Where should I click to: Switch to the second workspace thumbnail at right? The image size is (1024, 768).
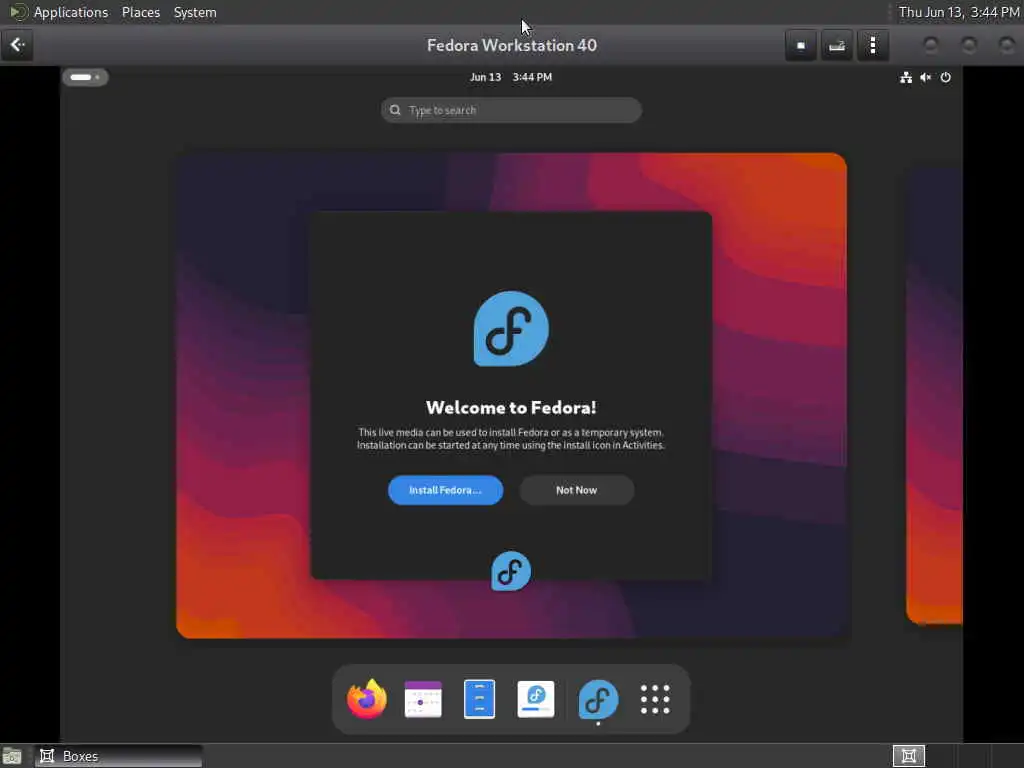click(934, 396)
